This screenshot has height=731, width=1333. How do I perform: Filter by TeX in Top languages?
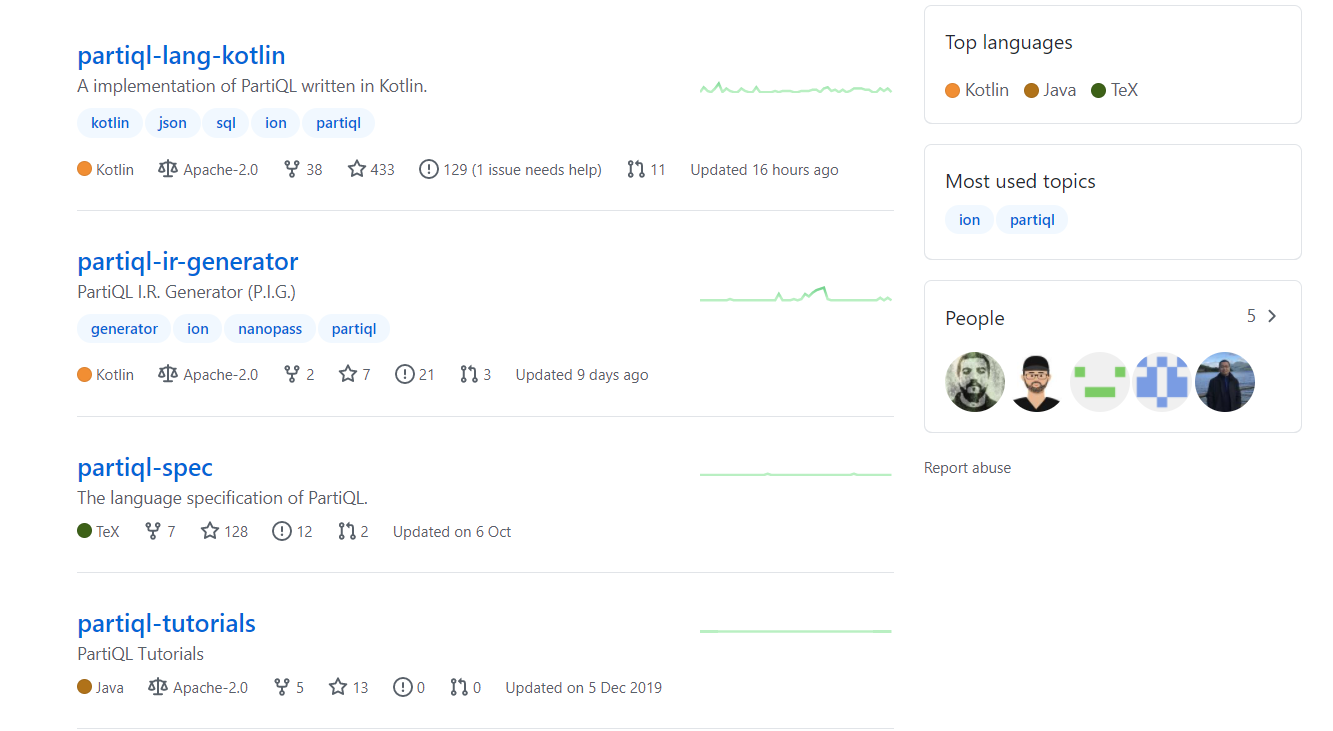pyautogui.click(x=1115, y=90)
